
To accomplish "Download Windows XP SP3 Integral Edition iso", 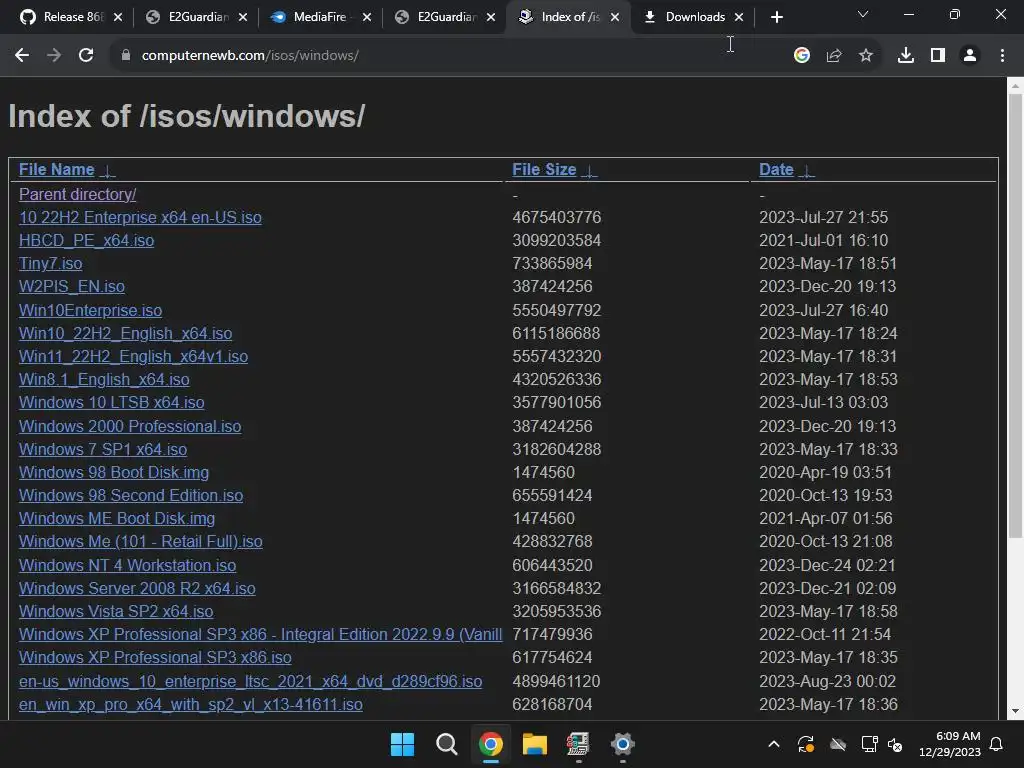I will [x=261, y=634].
